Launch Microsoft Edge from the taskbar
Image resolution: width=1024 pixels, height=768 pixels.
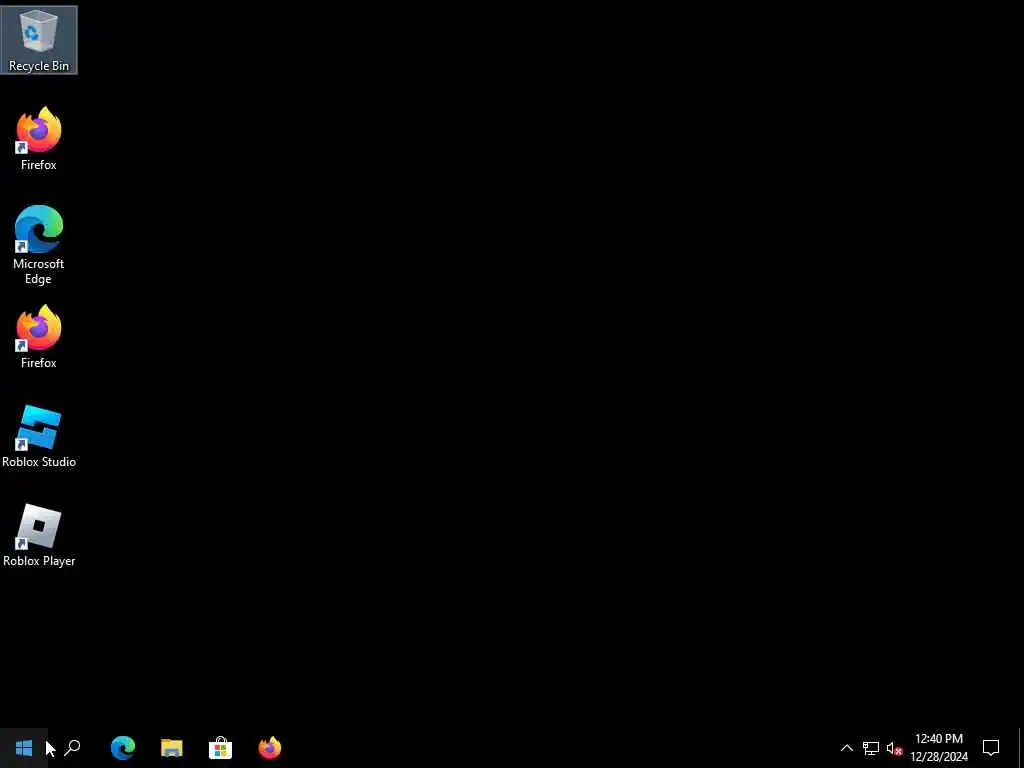[x=123, y=748]
